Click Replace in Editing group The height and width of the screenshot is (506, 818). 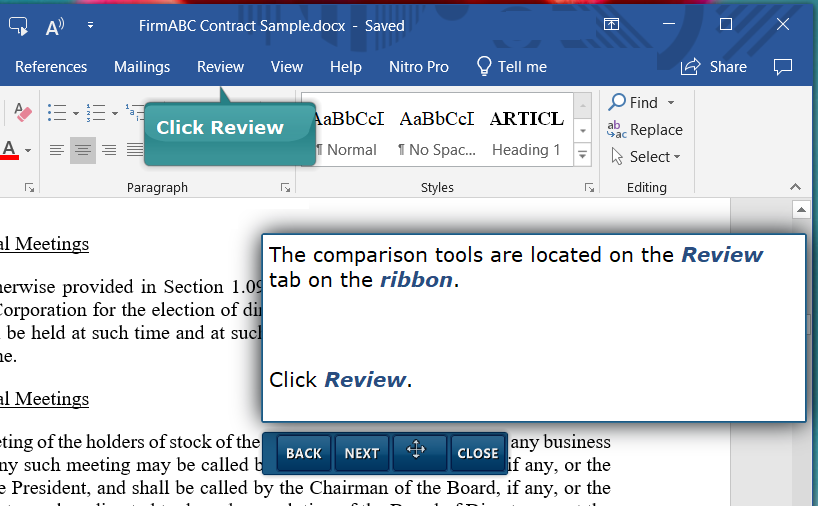[645, 130]
